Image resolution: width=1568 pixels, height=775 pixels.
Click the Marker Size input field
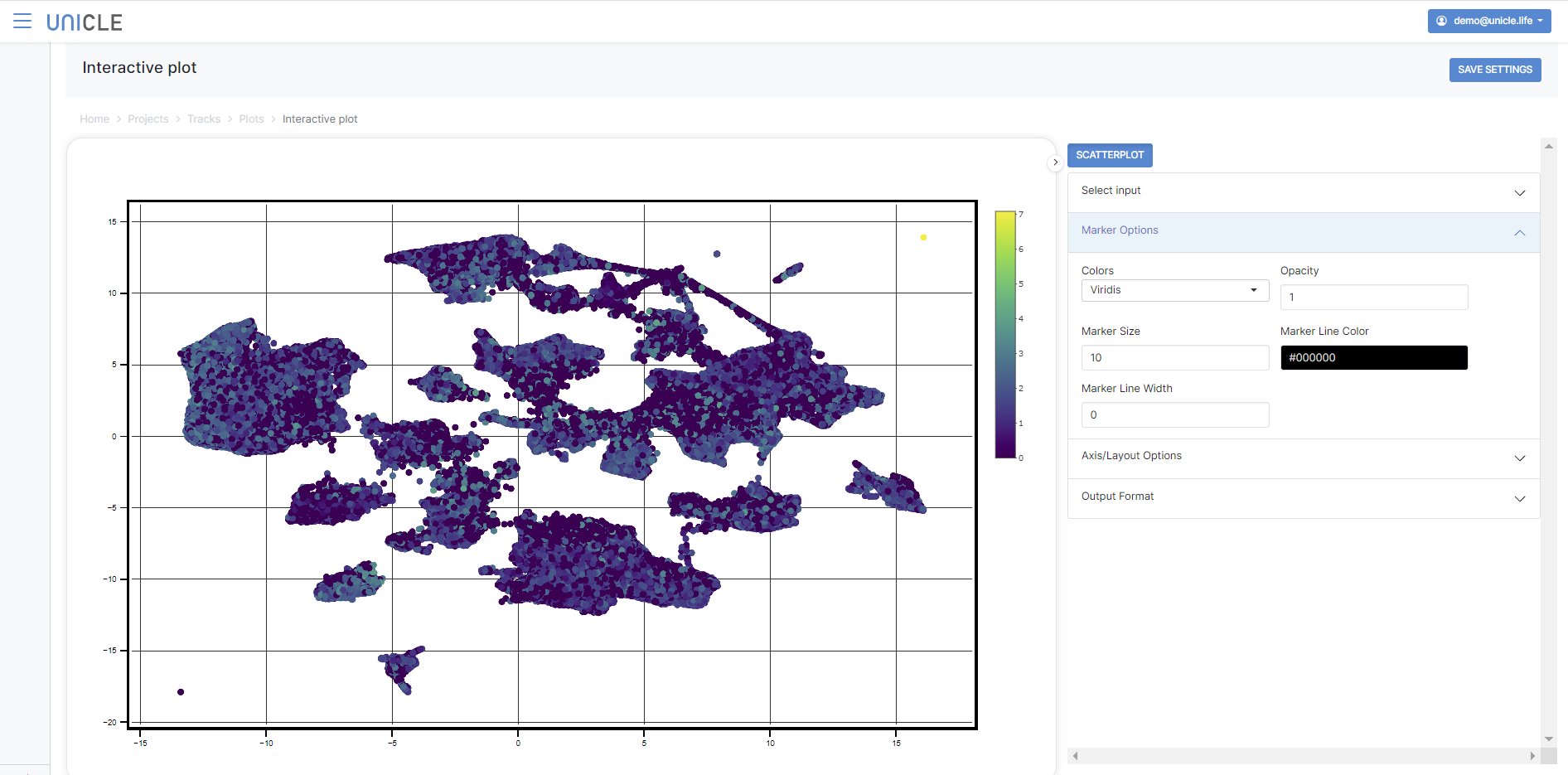click(1174, 357)
